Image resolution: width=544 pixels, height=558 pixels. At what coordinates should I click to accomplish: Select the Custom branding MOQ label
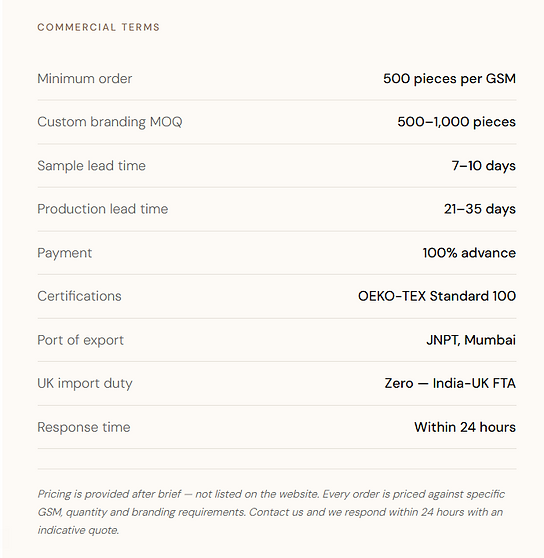pos(110,122)
